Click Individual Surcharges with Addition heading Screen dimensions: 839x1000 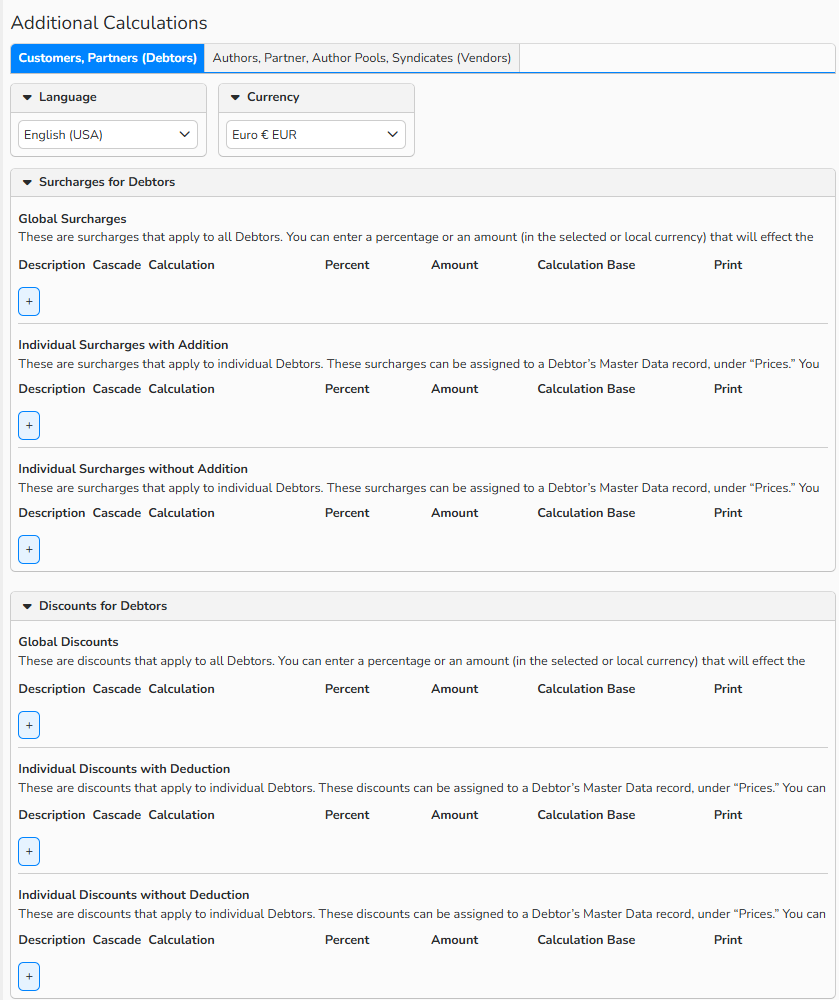(123, 345)
